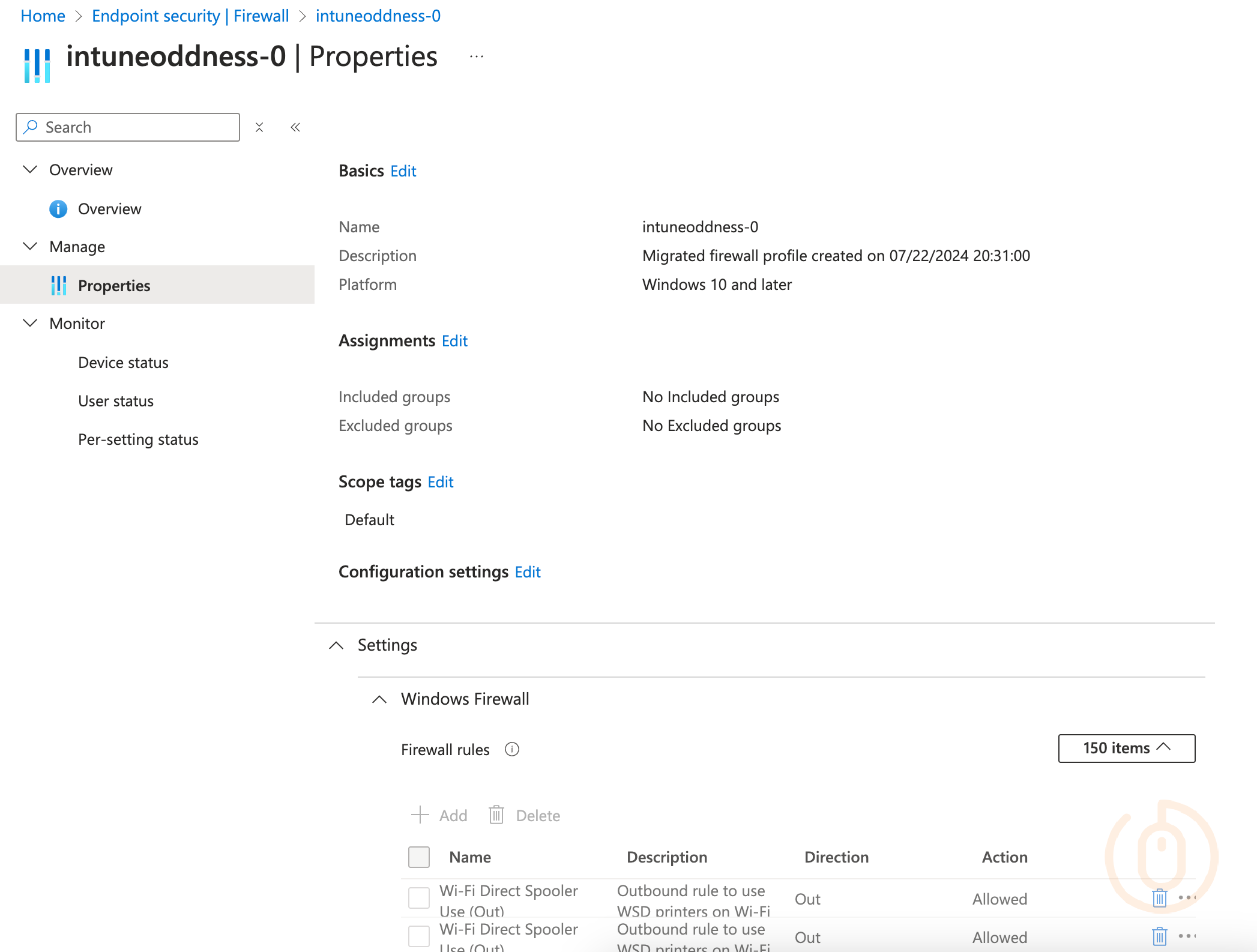Collapse the 150 items dropdown
The width and height of the screenshot is (1257, 952).
[x=1126, y=748]
